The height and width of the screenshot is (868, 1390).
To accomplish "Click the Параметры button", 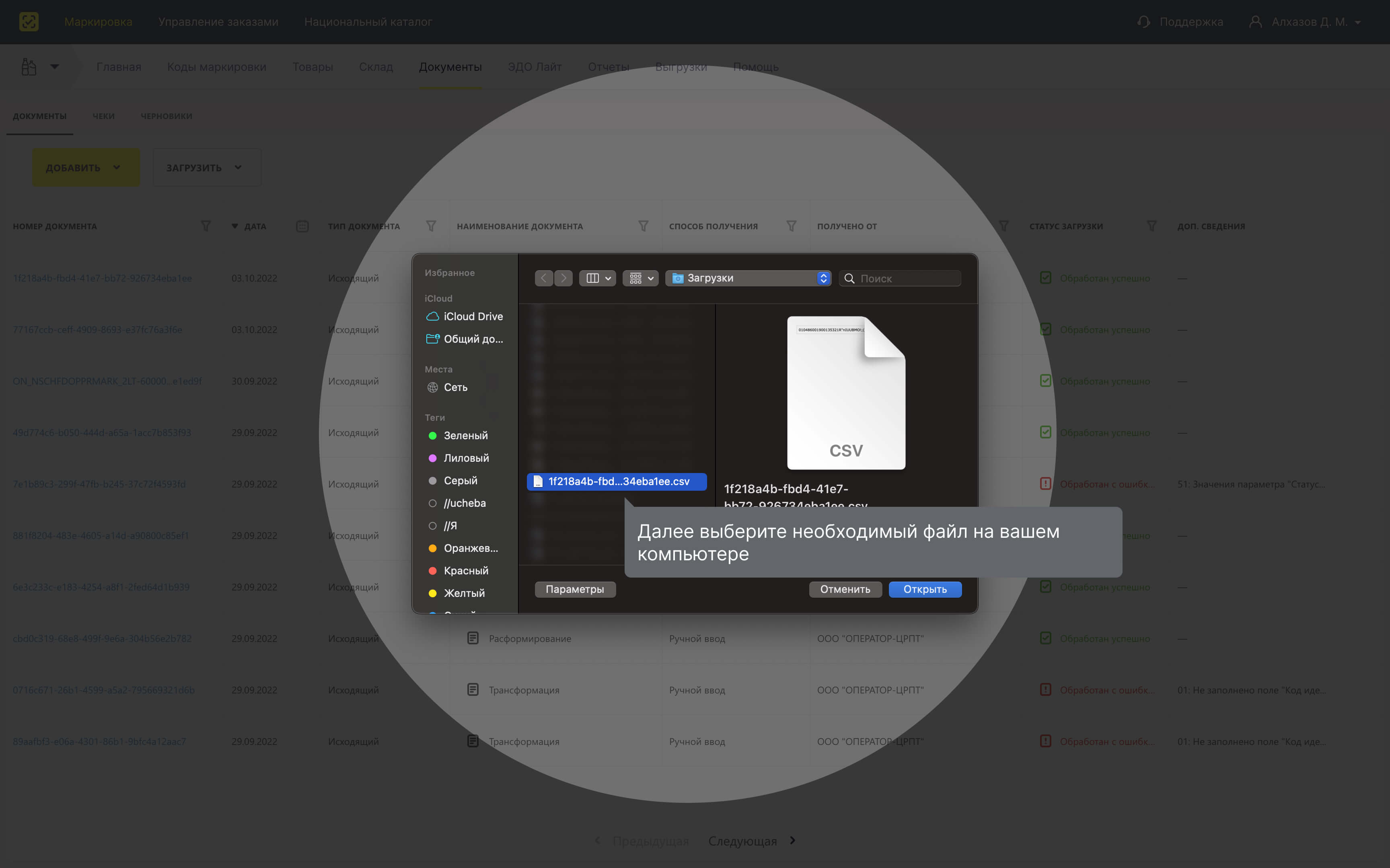I will click(x=575, y=589).
